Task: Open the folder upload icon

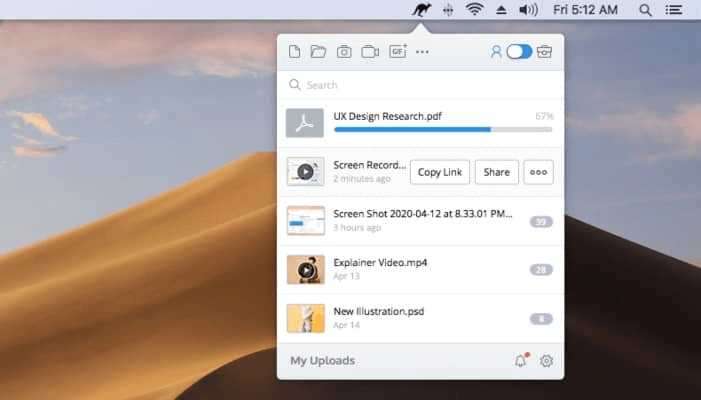Action: point(318,52)
